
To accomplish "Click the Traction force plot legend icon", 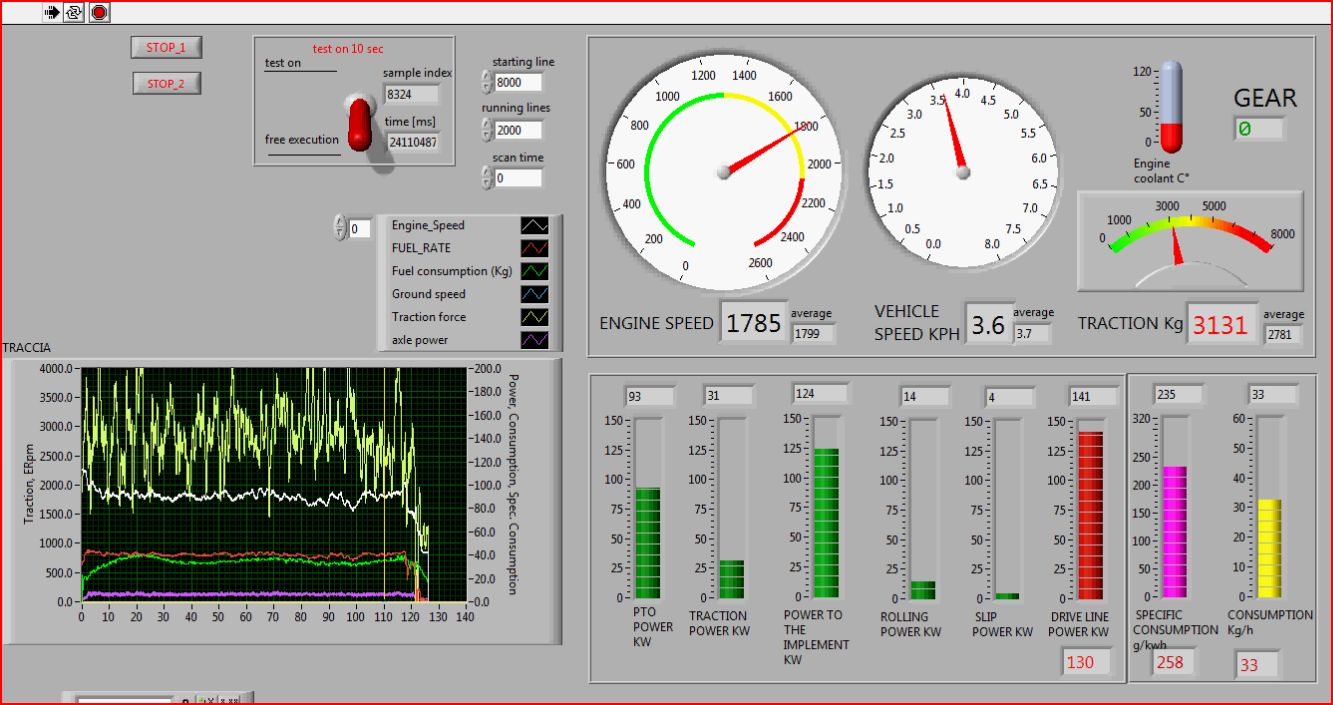I will point(534,318).
